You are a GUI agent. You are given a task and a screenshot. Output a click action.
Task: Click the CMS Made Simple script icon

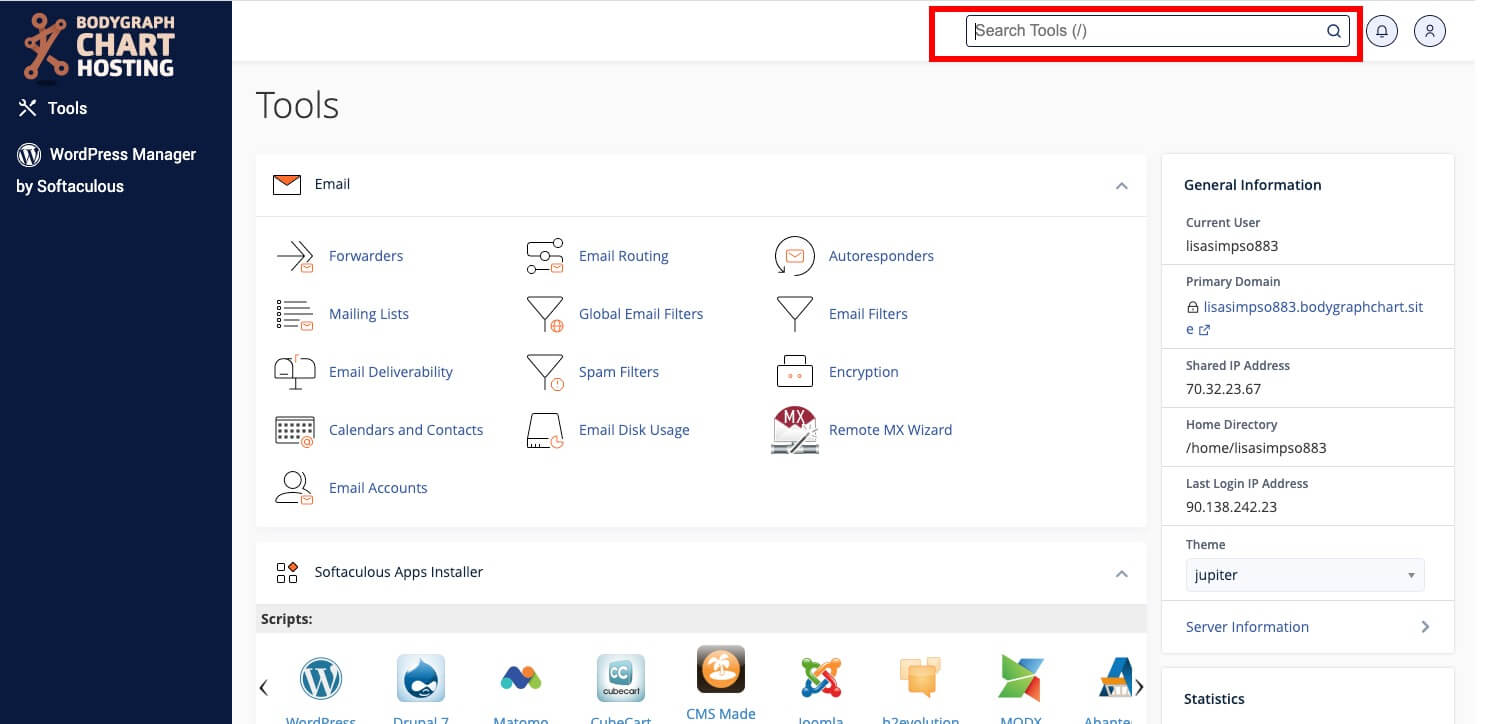[x=721, y=670]
